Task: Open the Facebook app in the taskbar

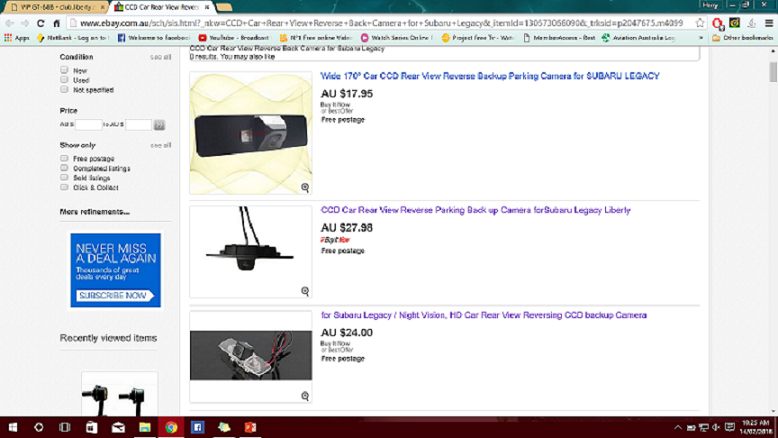Action: (x=197, y=427)
